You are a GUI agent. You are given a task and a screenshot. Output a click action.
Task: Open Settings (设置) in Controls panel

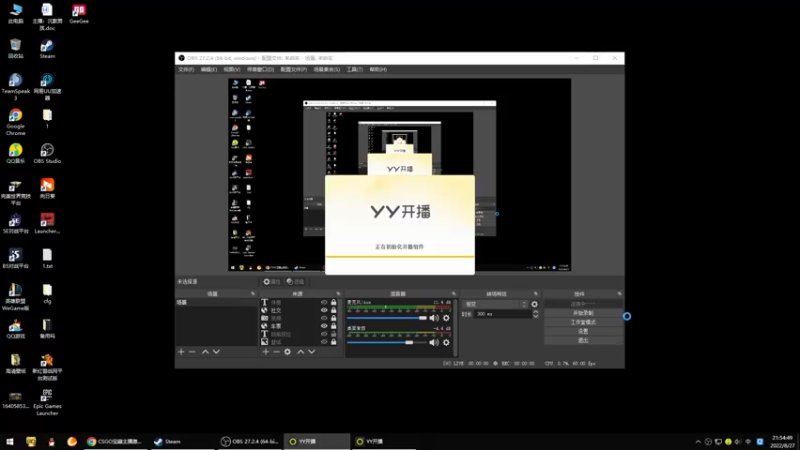[583, 331]
